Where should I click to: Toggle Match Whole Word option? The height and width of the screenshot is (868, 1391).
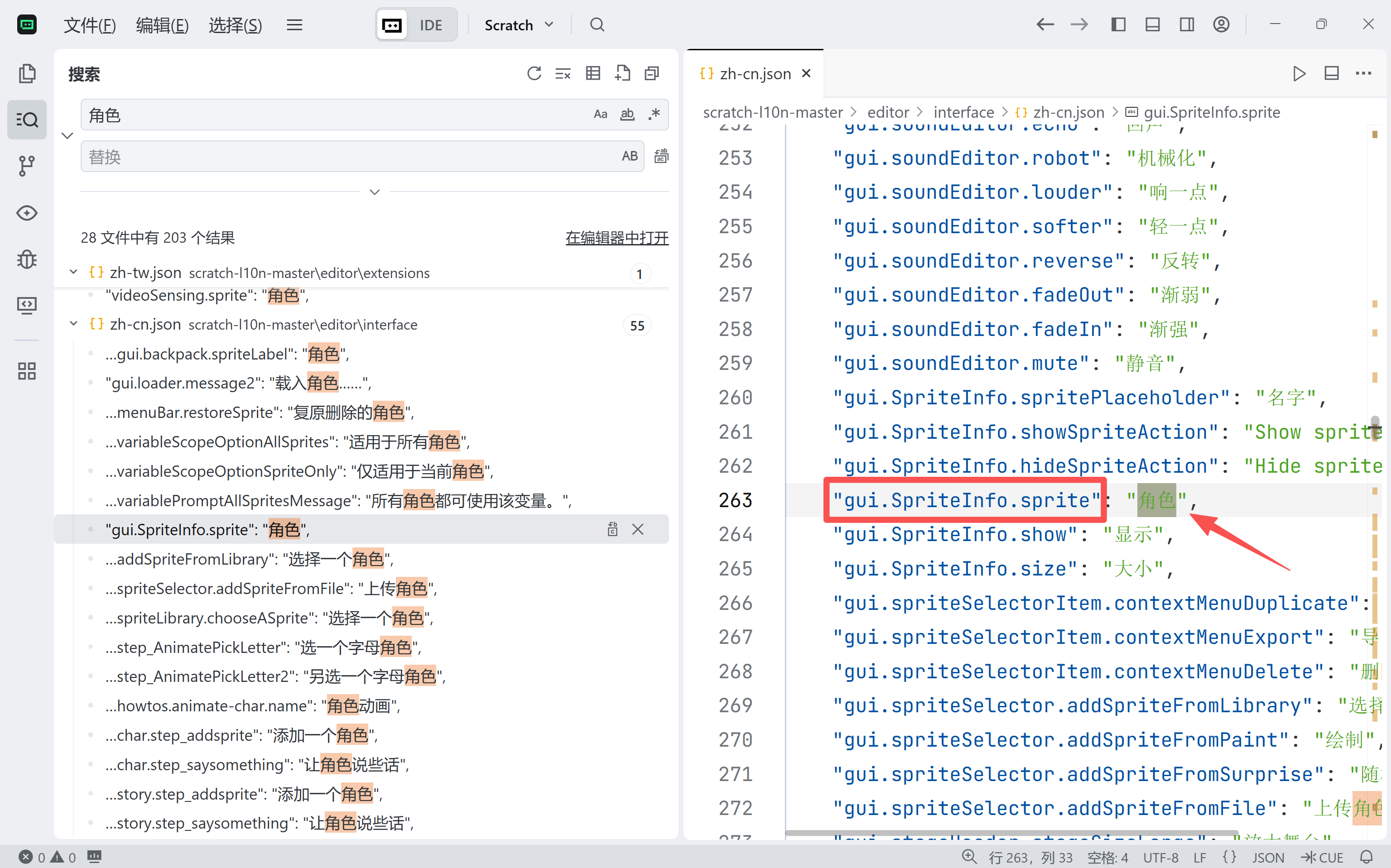(627, 114)
